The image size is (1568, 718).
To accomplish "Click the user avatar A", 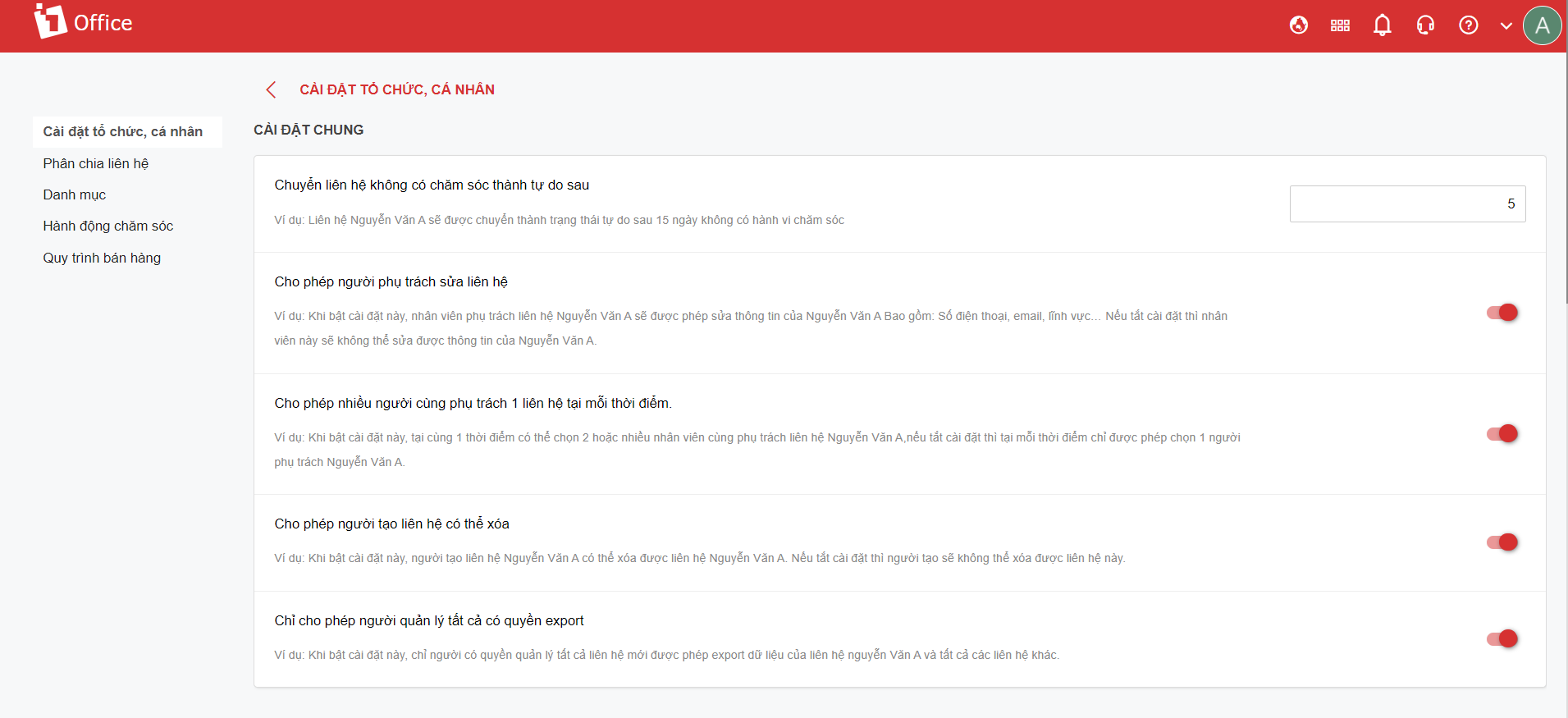I will click(x=1542, y=25).
